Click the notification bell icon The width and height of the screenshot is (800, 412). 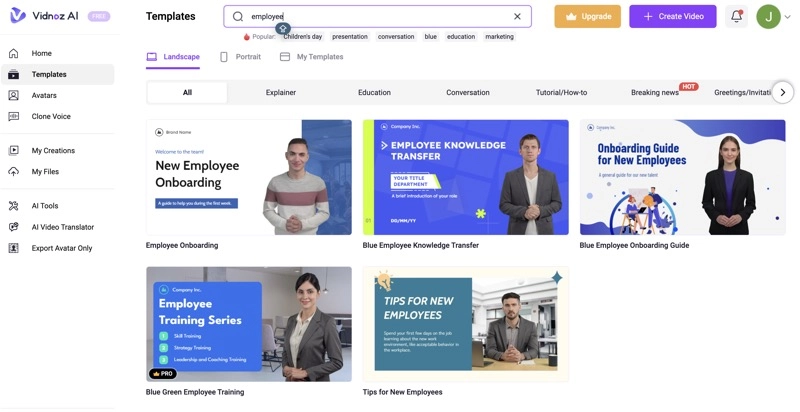736,16
